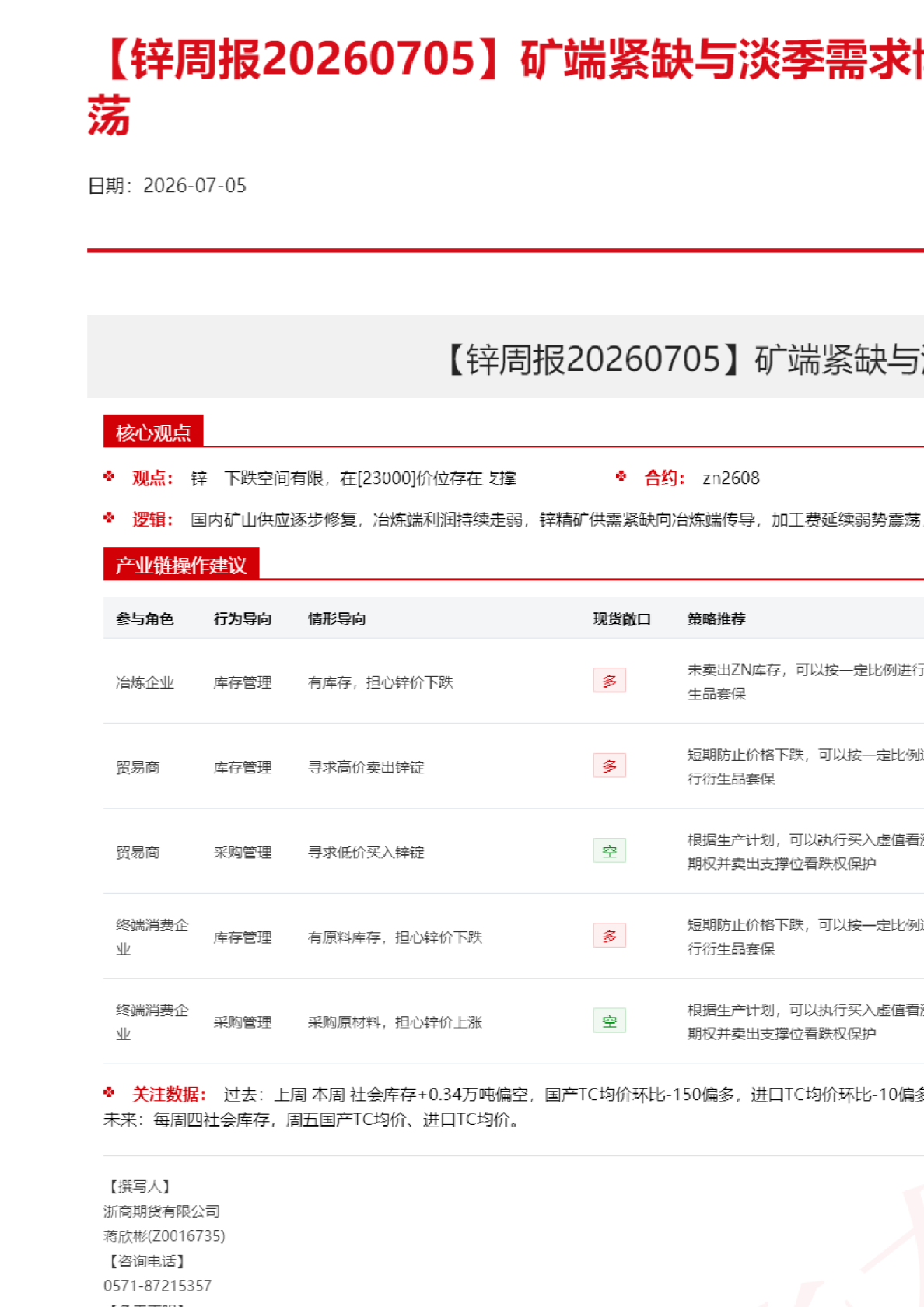Click 库存管理 in 冶炼企业 row
This screenshot has height=1307, width=924.
tap(243, 682)
